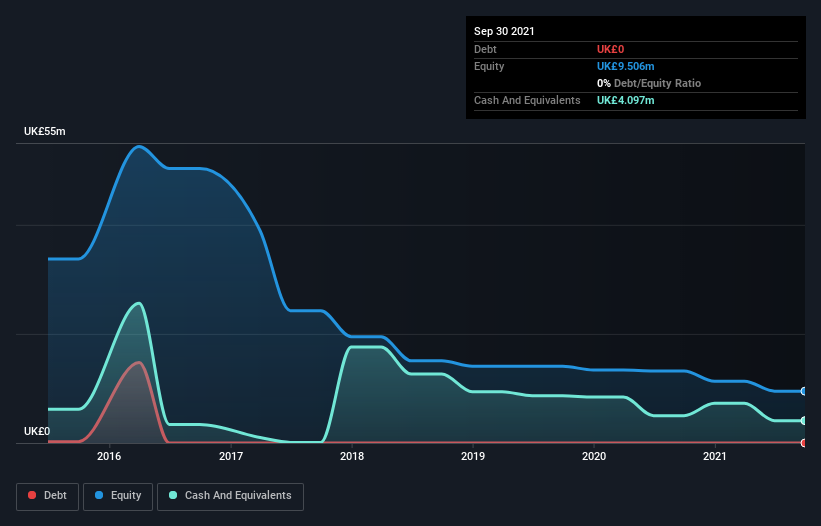
Task: Click the UK£55m y-axis label
Action: coord(45,131)
